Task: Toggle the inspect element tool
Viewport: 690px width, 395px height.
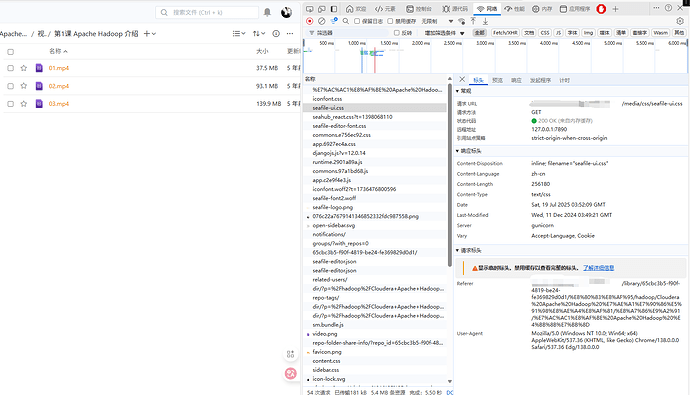Action: (310, 9)
